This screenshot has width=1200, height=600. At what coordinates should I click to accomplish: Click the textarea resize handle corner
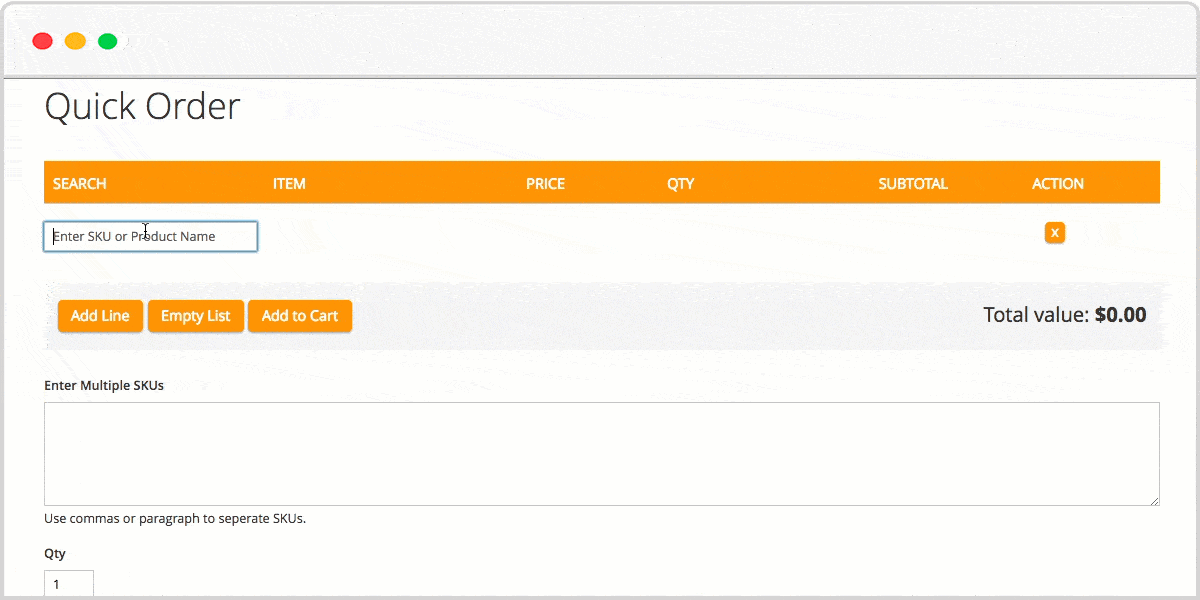[x=1155, y=501]
